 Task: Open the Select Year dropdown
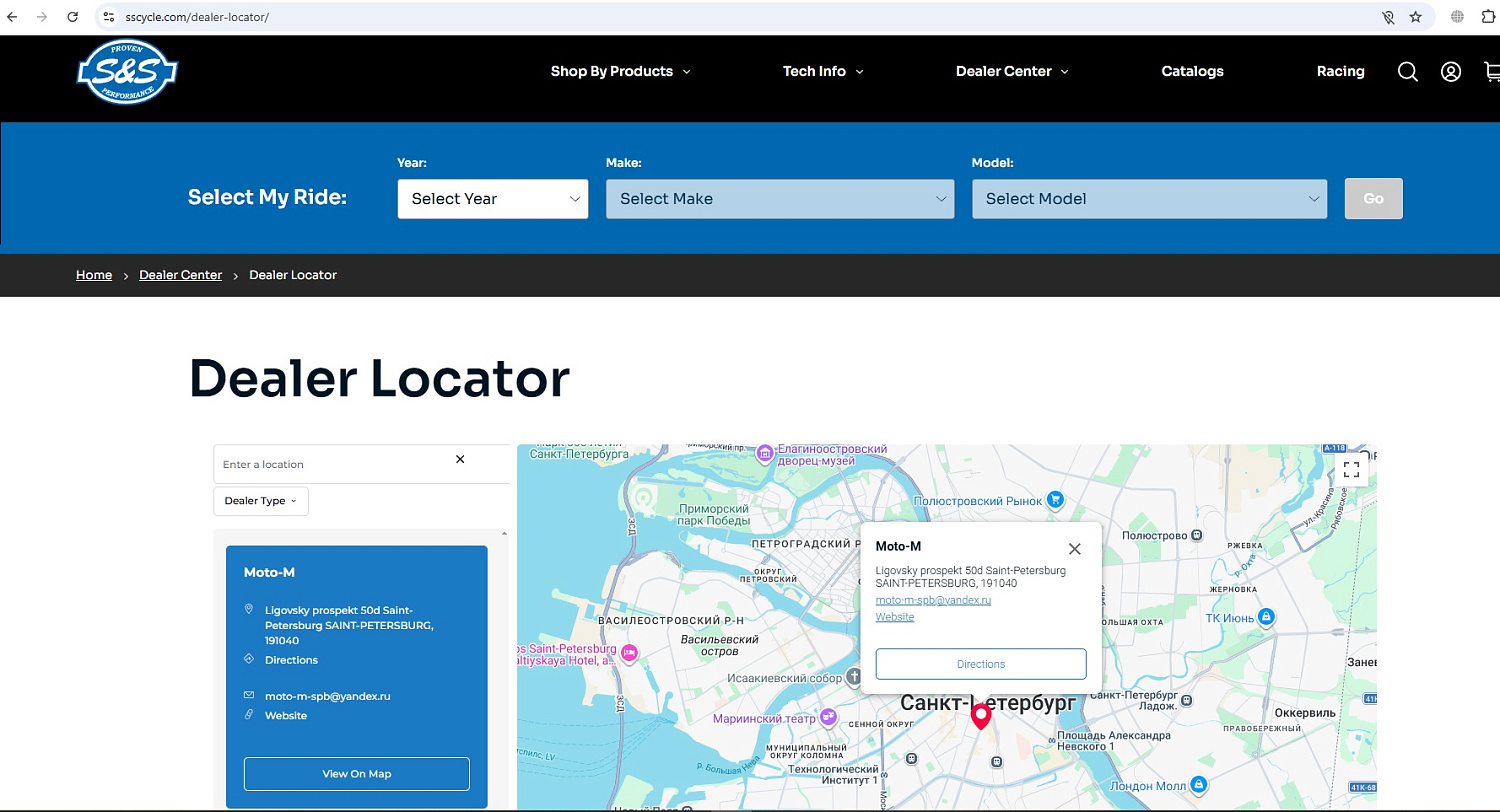coord(493,198)
